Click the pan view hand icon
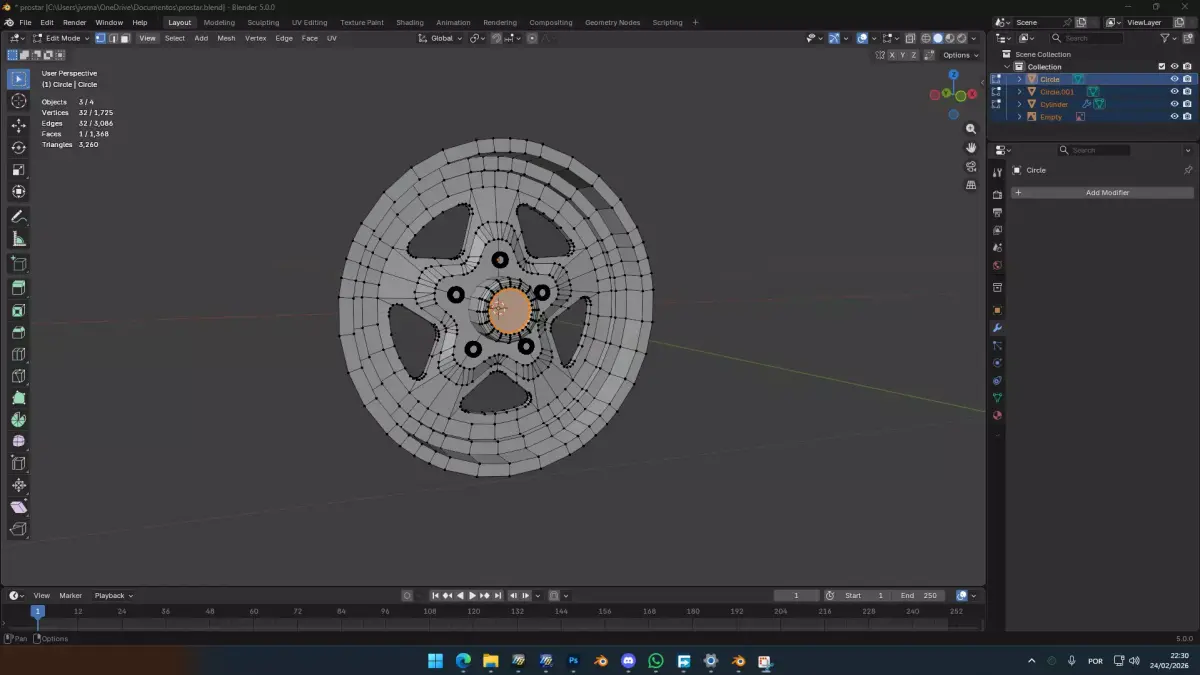Screen dimensions: 1200x675 [971, 148]
